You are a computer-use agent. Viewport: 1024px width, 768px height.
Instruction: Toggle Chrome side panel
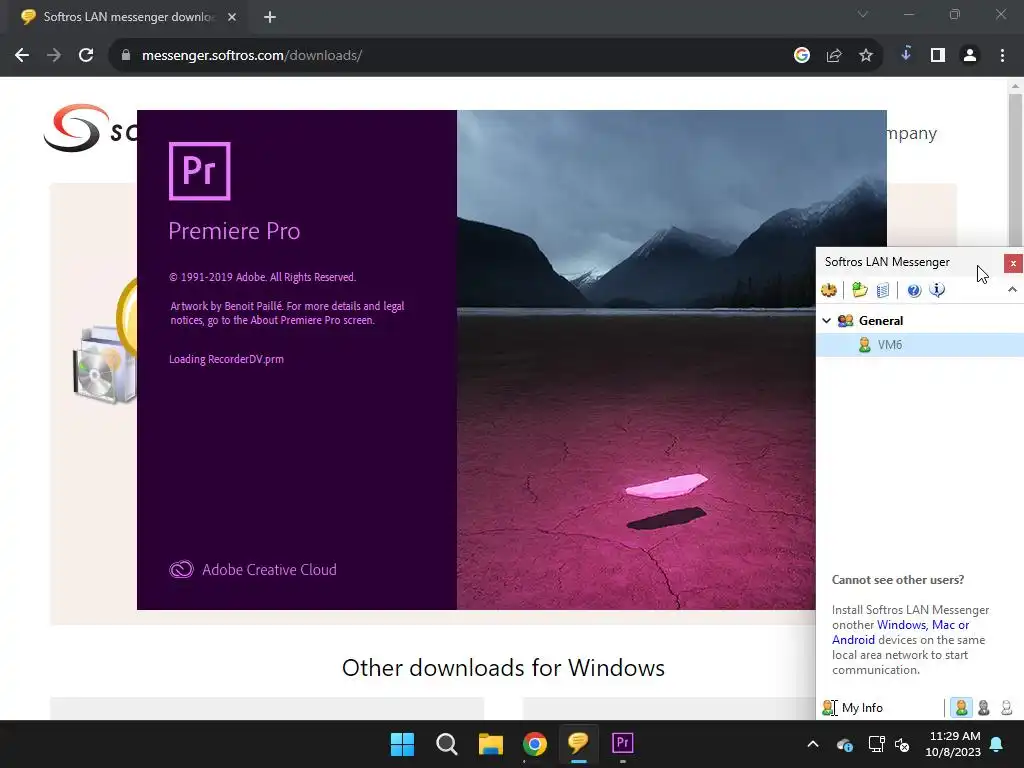[x=938, y=56]
